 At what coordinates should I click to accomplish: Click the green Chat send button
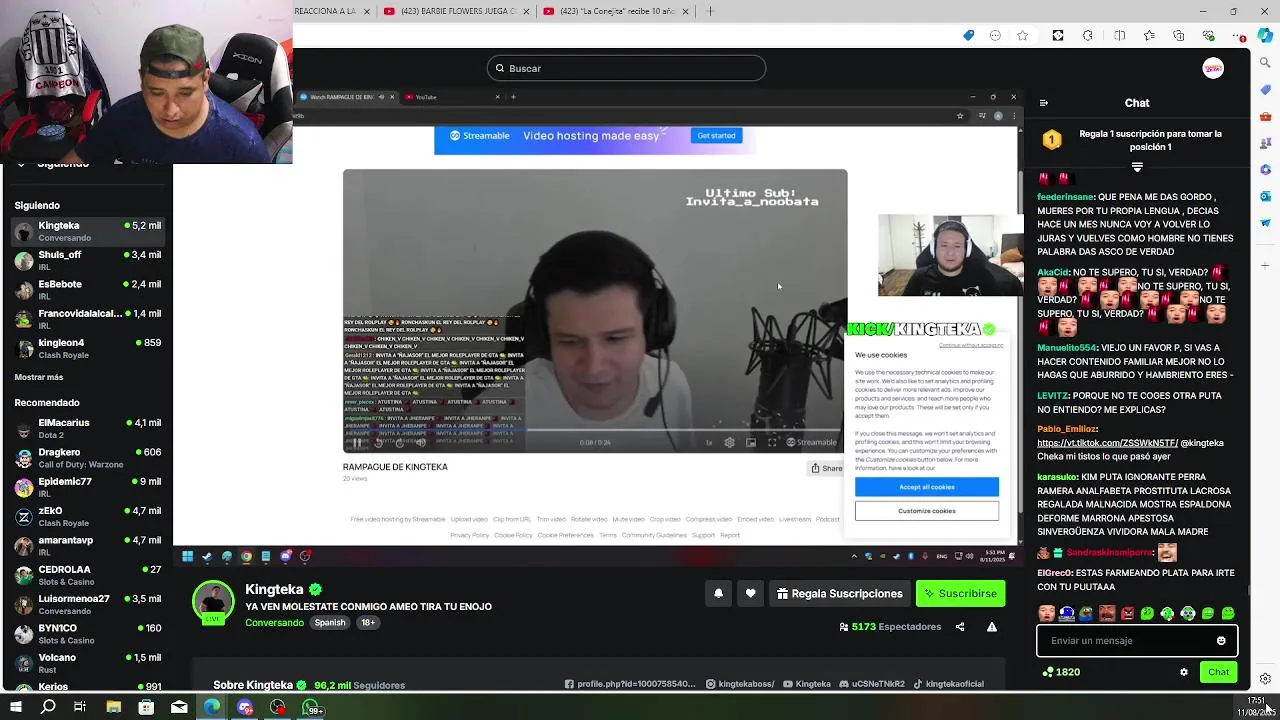1218,672
